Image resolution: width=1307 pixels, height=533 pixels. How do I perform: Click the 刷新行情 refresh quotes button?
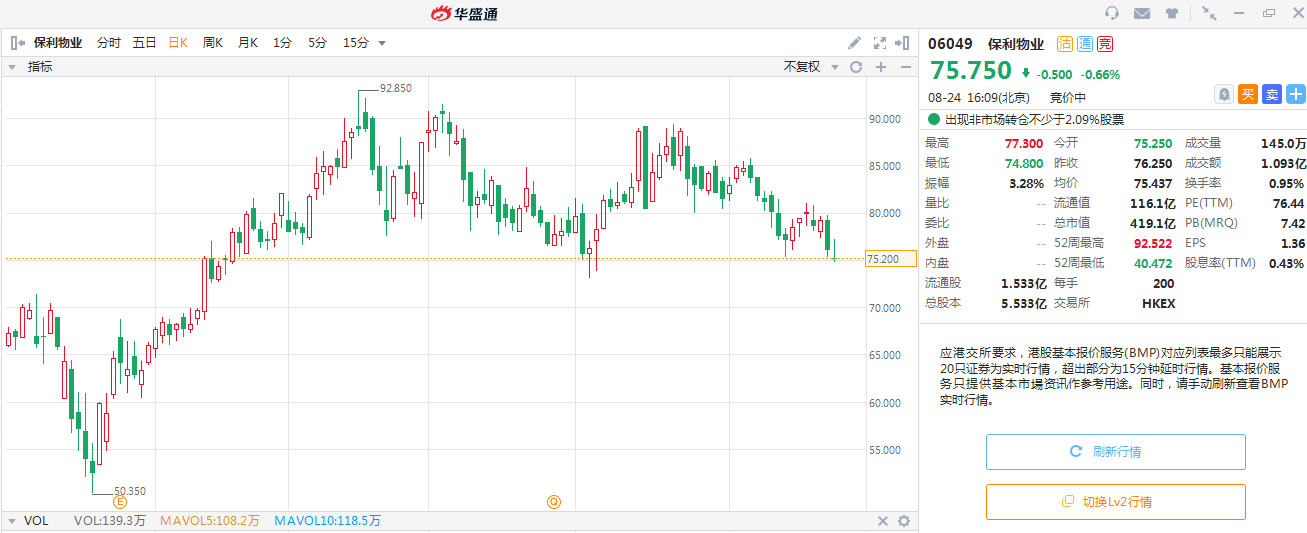[x=1115, y=452]
